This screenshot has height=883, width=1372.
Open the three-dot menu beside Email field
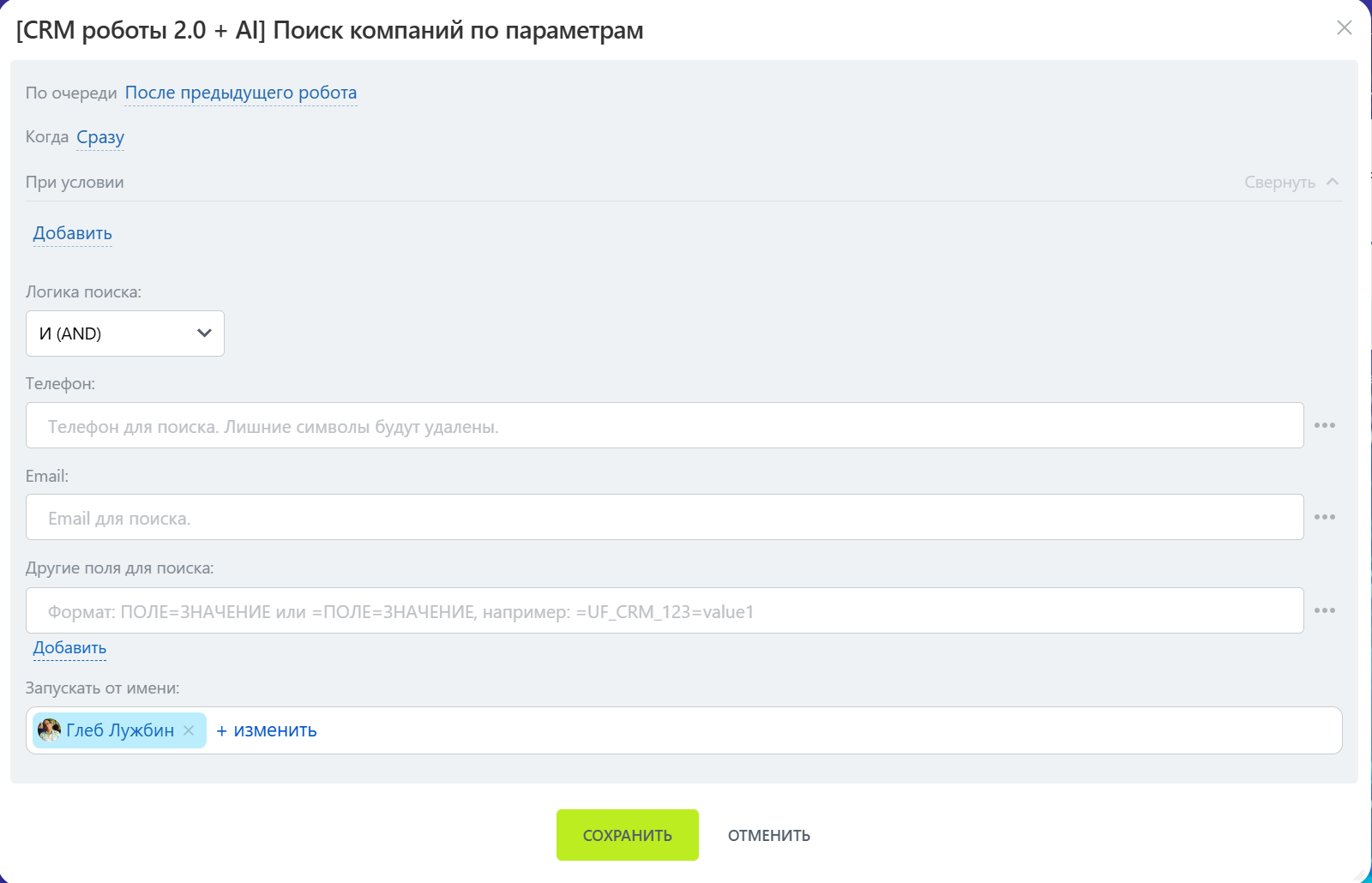tap(1325, 517)
